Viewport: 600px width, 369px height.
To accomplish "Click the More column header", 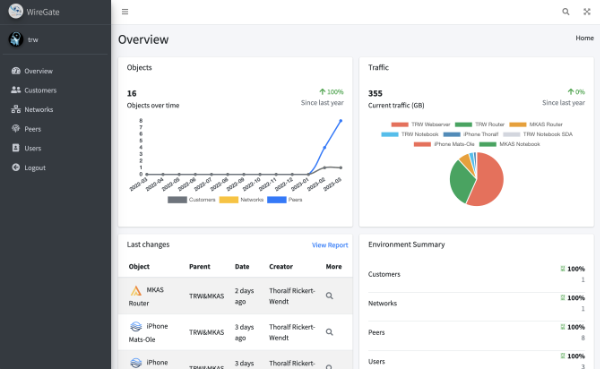I will (x=334, y=266).
